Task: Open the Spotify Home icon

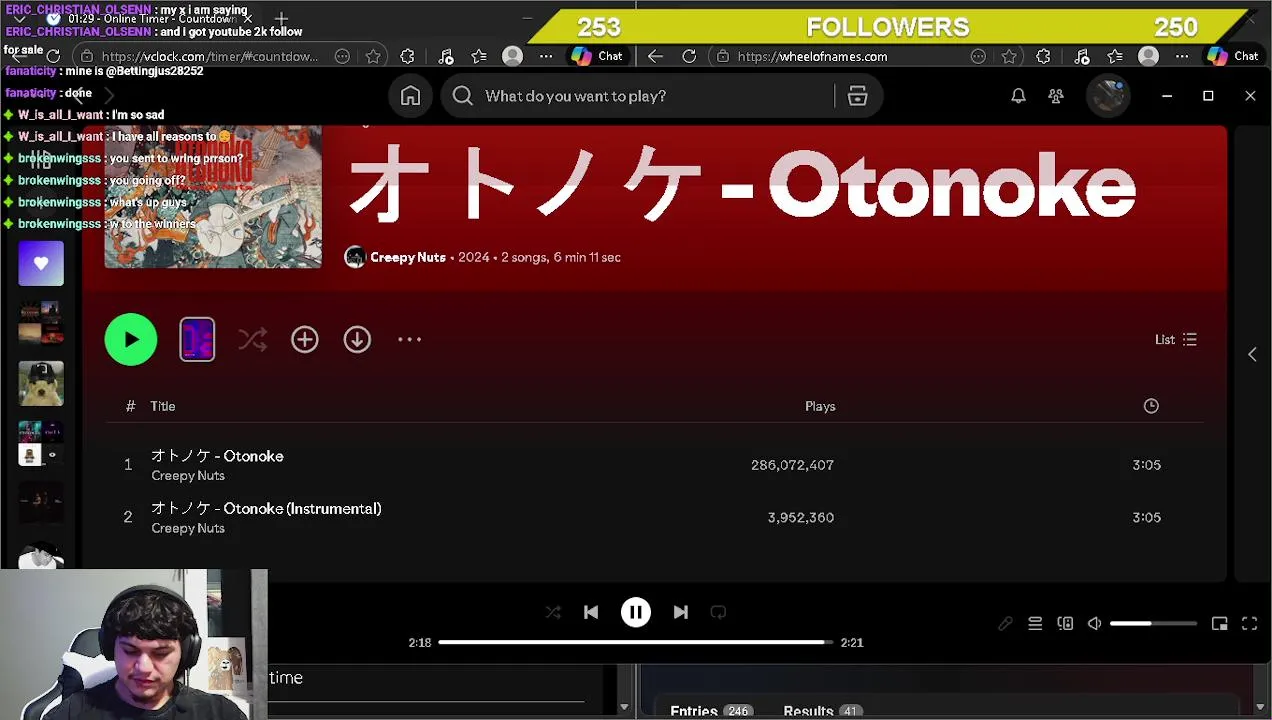Action: click(x=410, y=96)
